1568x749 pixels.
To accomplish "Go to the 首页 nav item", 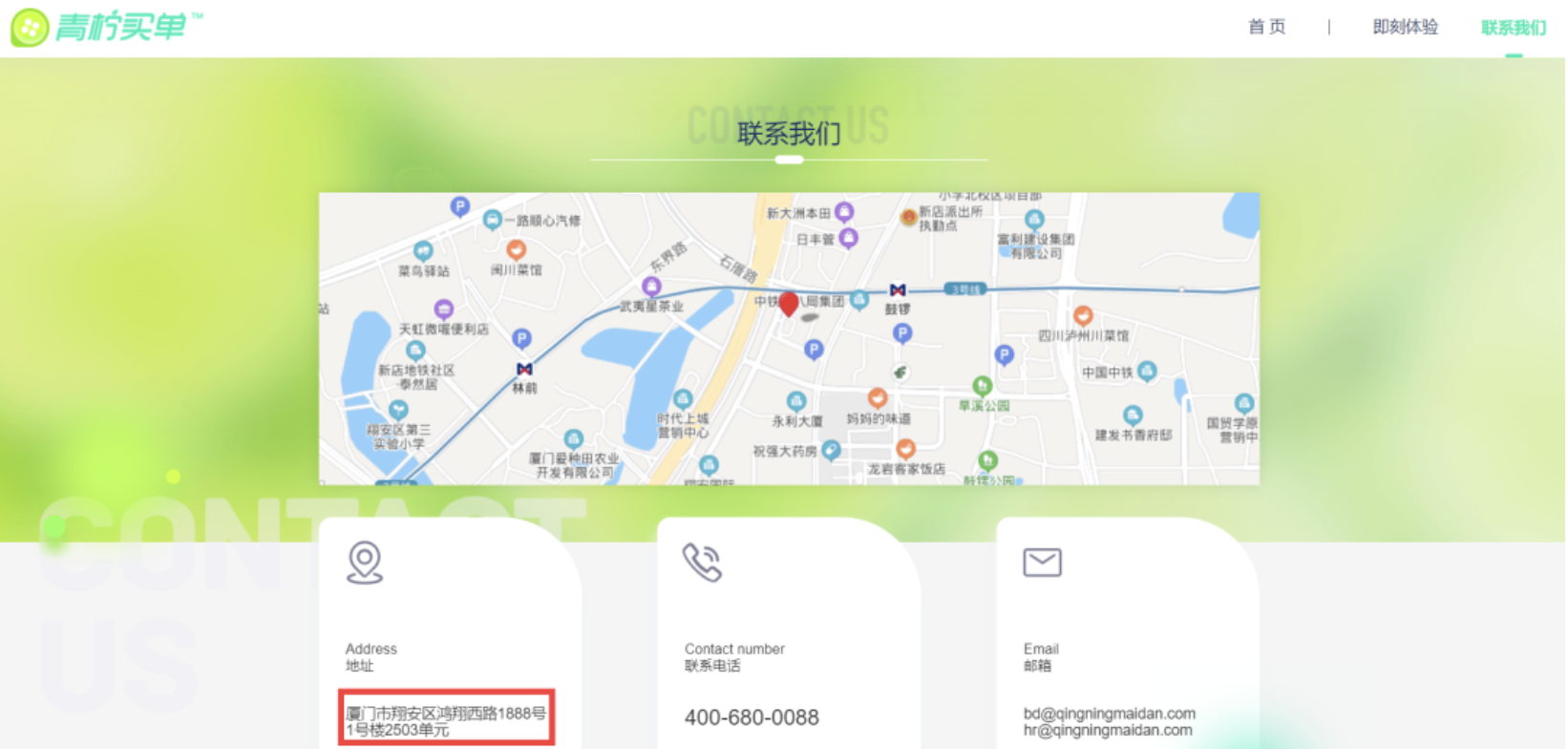I will pos(1266,27).
